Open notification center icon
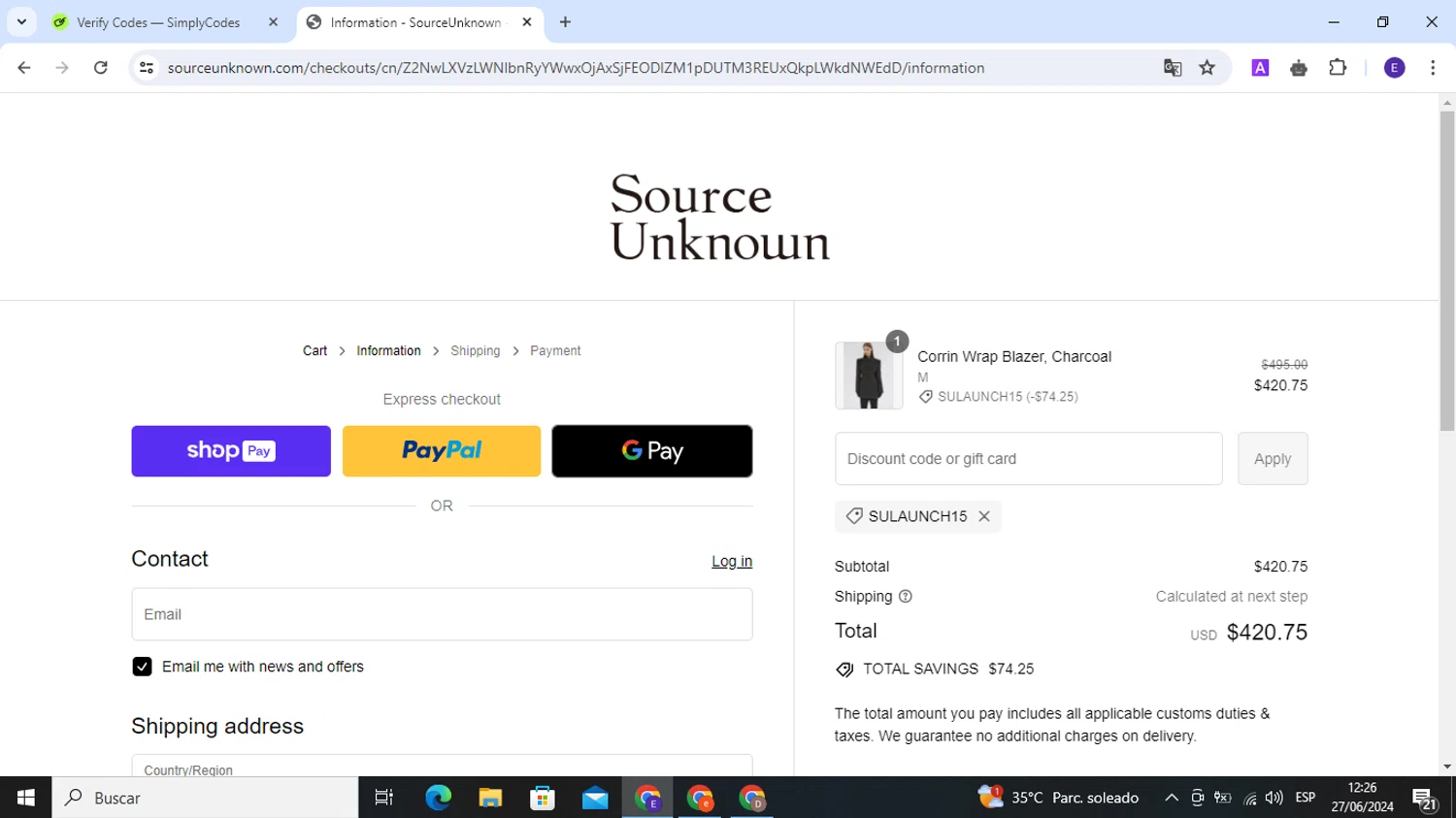The width and height of the screenshot is (1456, 818). point(1425,799)
